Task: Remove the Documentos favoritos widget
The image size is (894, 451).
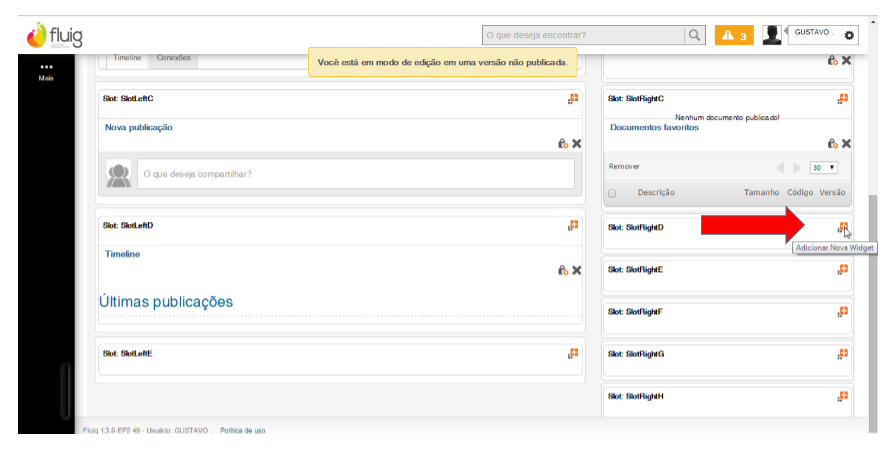Action: coord(846,144)
